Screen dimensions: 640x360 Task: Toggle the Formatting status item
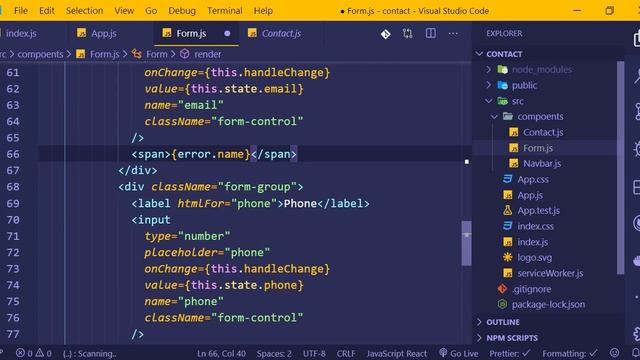[x=570, y=353]
